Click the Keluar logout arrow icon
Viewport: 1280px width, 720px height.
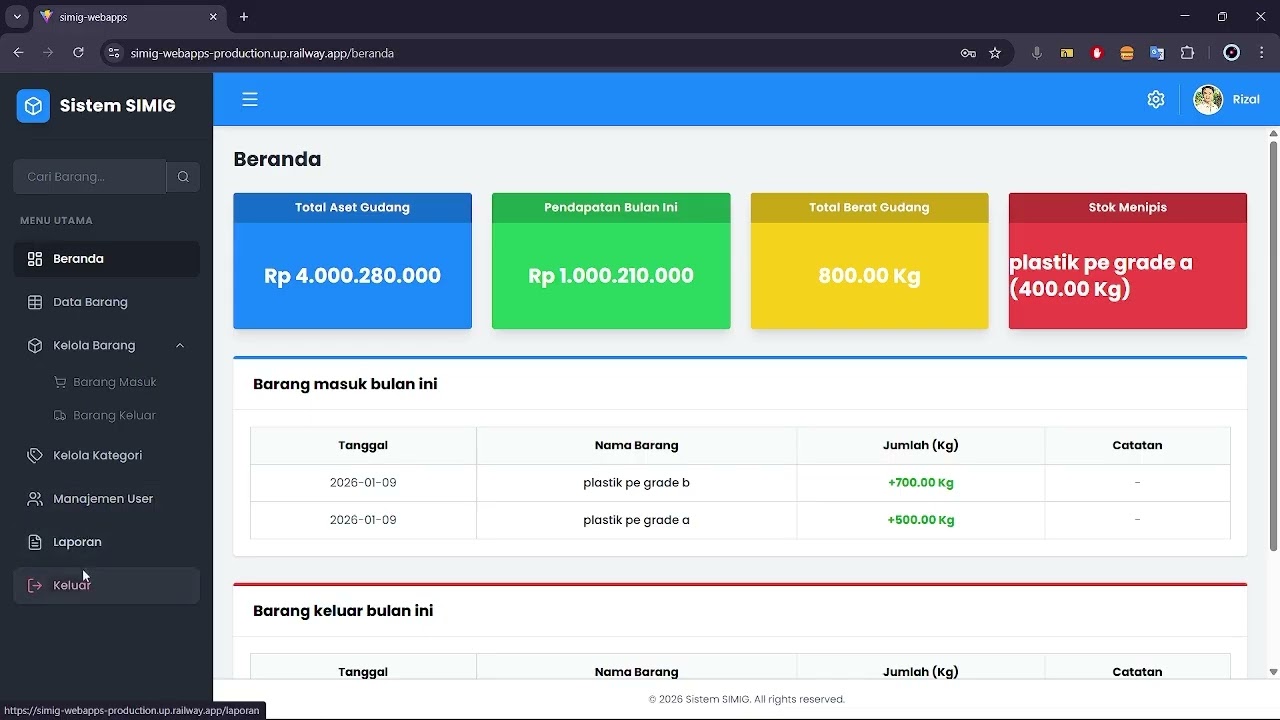(x=35, y=585)
